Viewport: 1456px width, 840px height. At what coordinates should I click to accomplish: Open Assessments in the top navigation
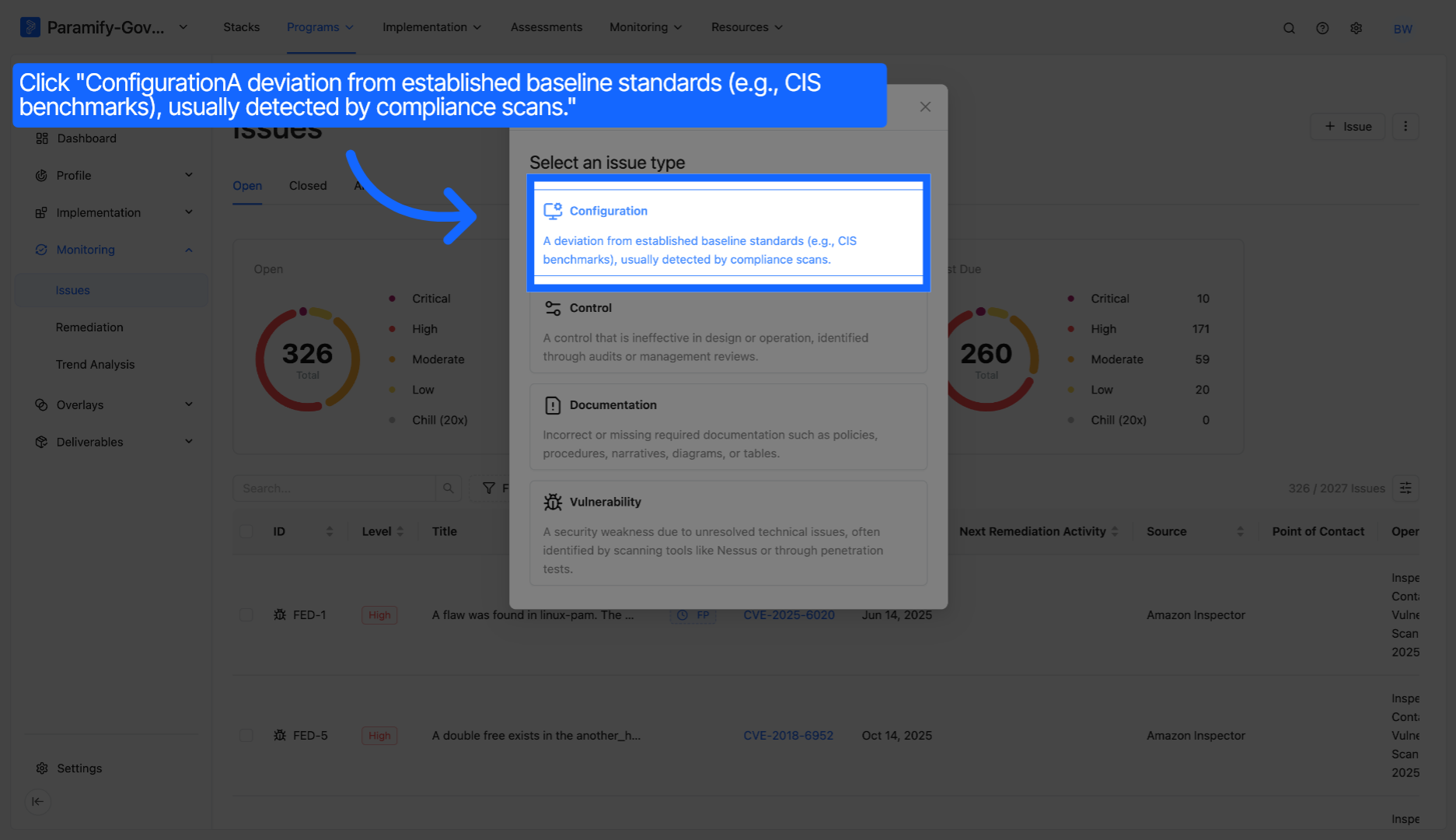coord(546,27)
